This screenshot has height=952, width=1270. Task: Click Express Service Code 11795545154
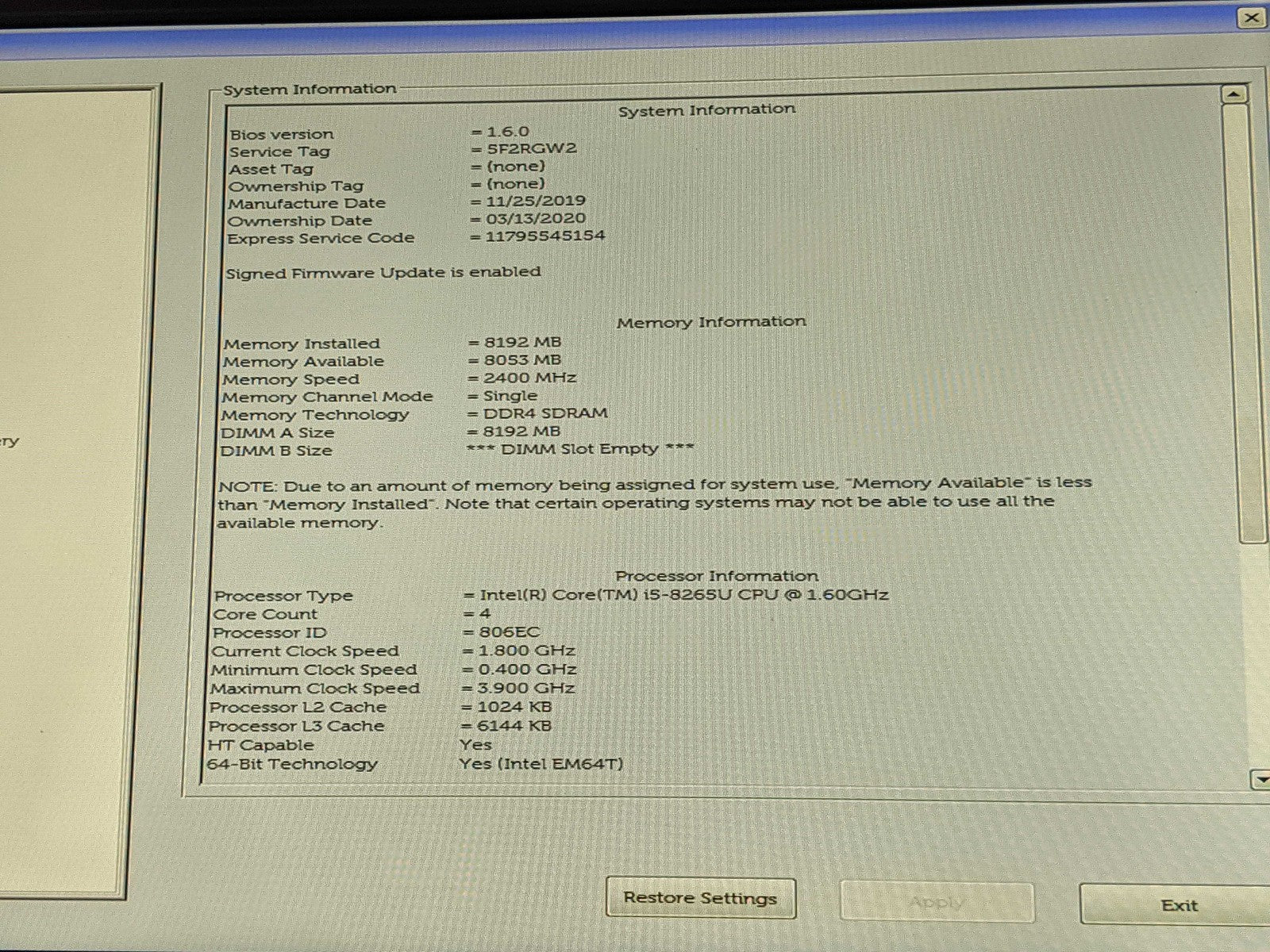coord(545,236)
